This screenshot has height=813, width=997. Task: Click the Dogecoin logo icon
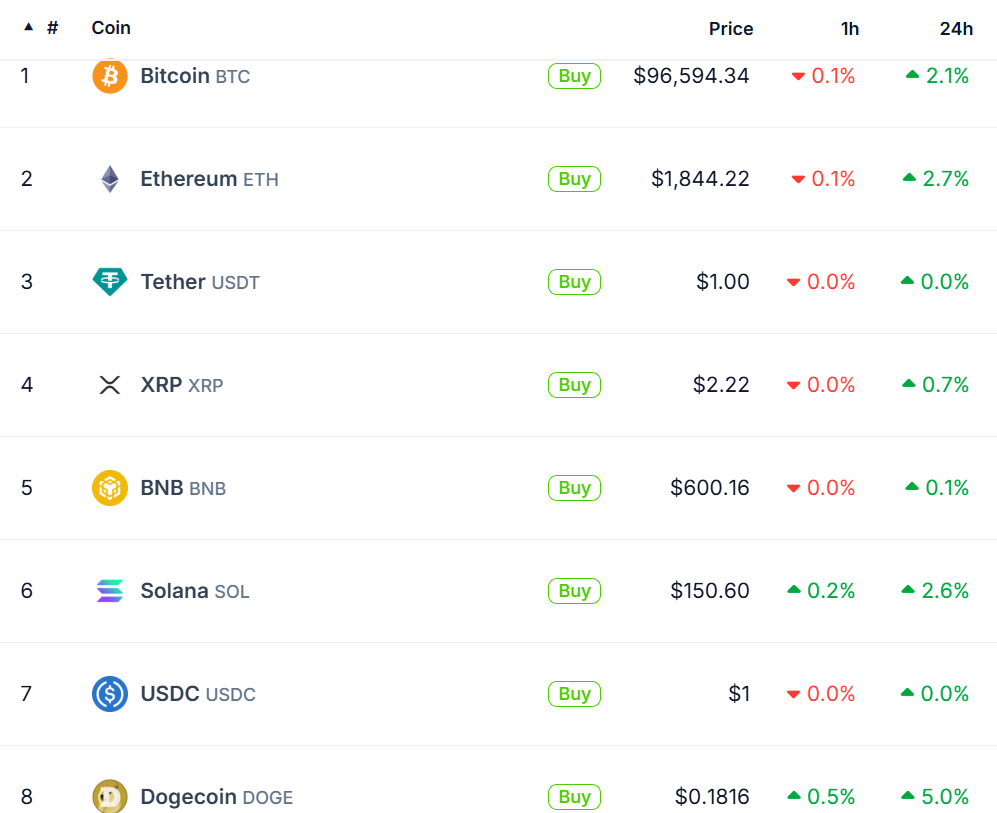pyautogui.click(x=110, y=797)
